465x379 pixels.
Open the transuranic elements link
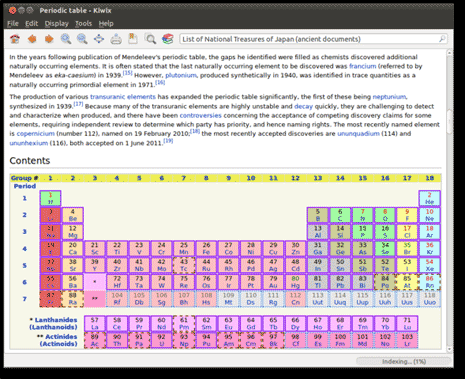(x=123, y=97)
